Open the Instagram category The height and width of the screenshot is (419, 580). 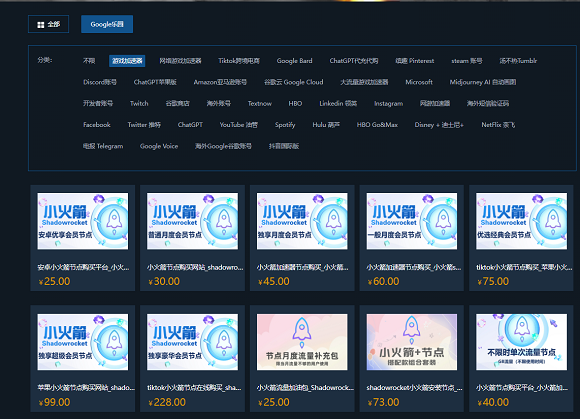(388, 104)
